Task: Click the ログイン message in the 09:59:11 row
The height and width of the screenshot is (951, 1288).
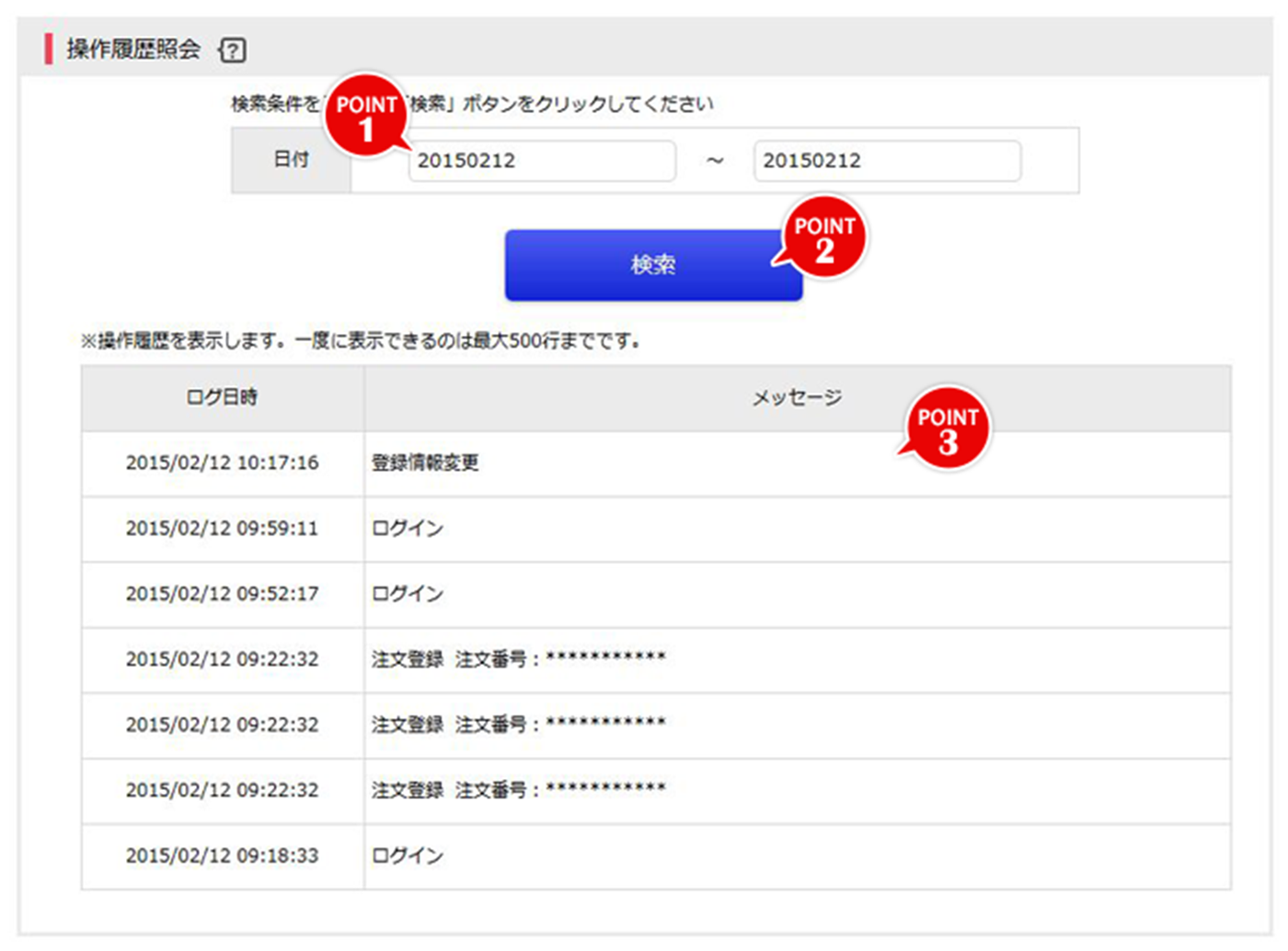Action: 408,529
